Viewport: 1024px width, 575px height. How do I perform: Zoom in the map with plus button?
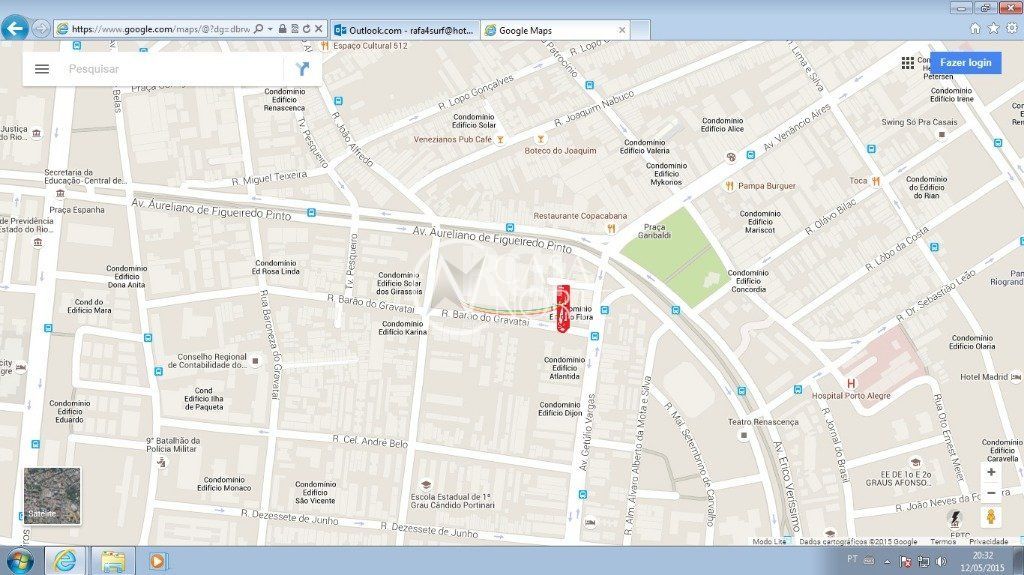click(991, 471)
